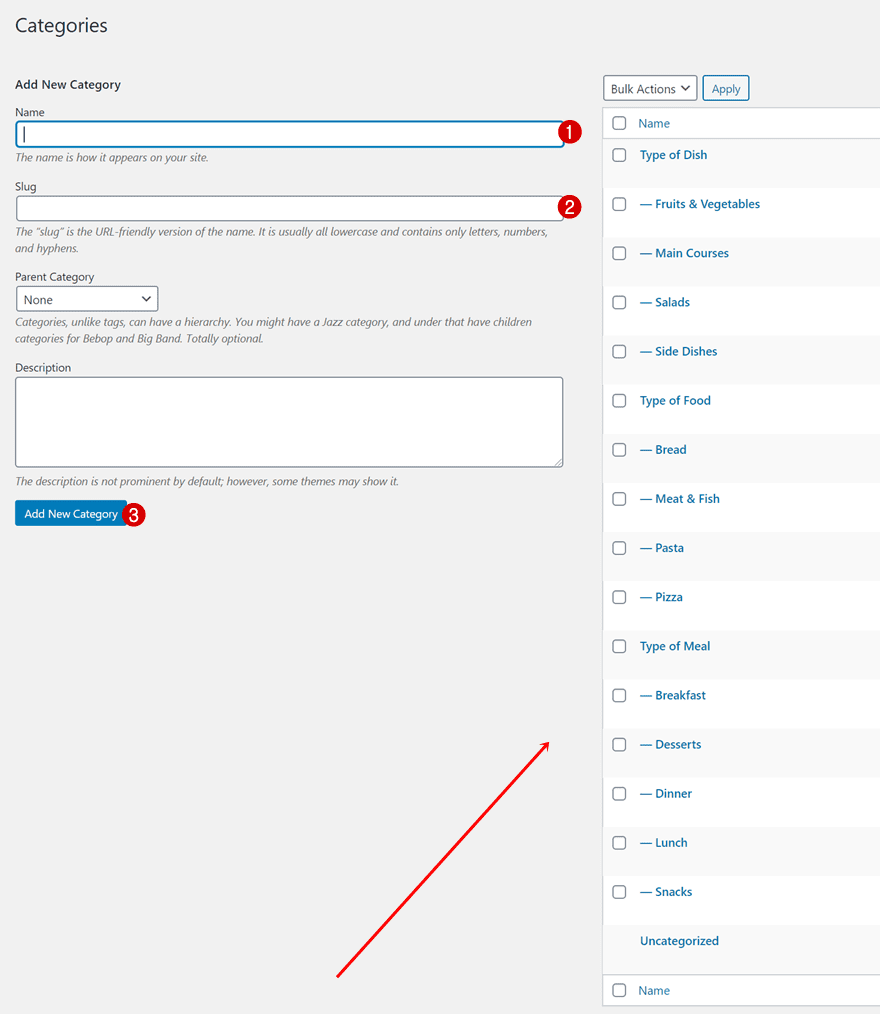Viewport: 880px width, 1014px height.
Task: Enable the checkbox next to Pizza
Action: coord(619,597)
